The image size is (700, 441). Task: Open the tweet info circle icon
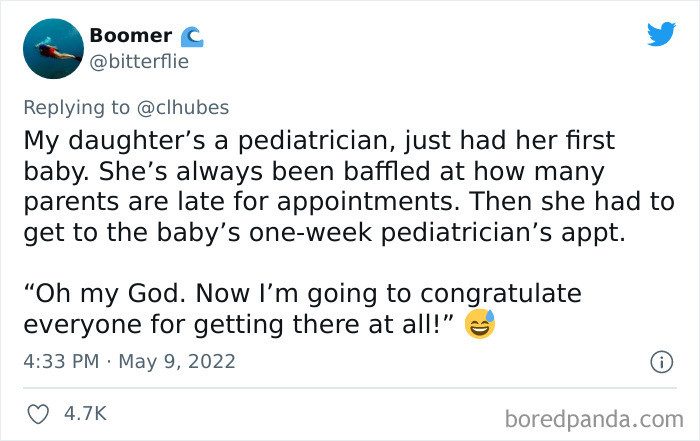tap(660, 360)
